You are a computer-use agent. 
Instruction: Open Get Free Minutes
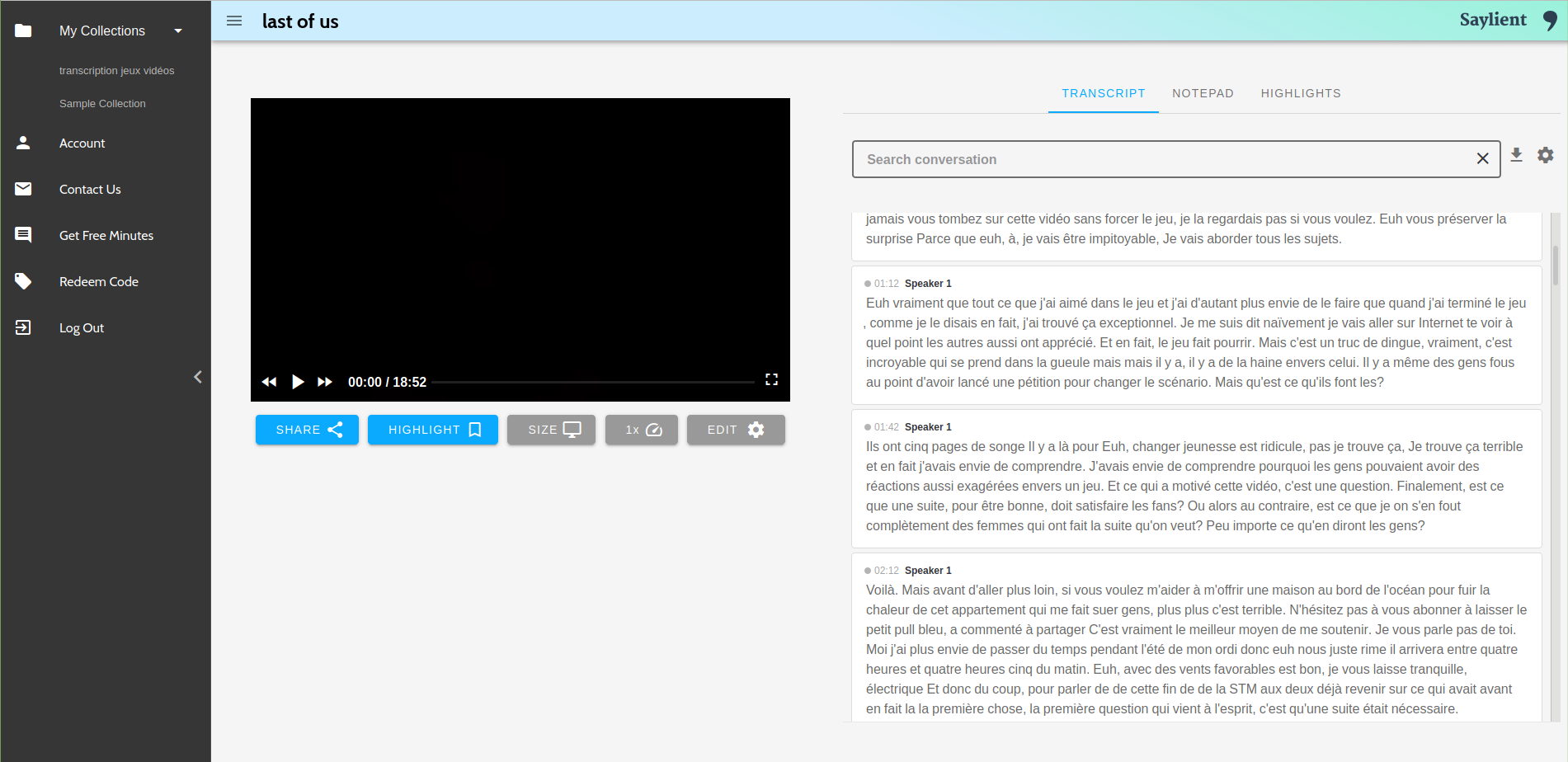coord(106,236)
